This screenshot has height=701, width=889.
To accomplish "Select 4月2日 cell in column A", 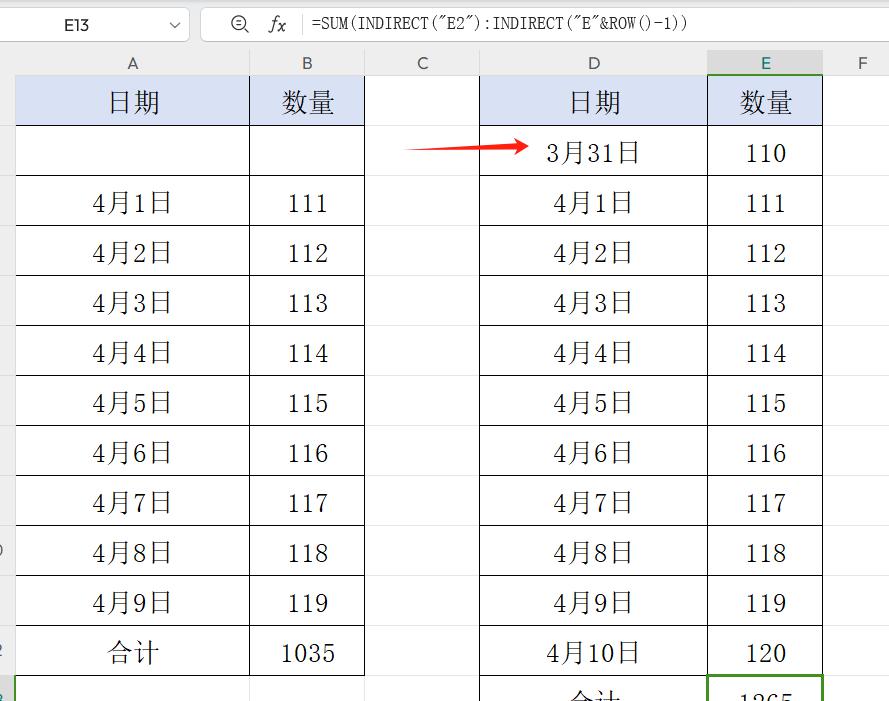I will 133,251.
